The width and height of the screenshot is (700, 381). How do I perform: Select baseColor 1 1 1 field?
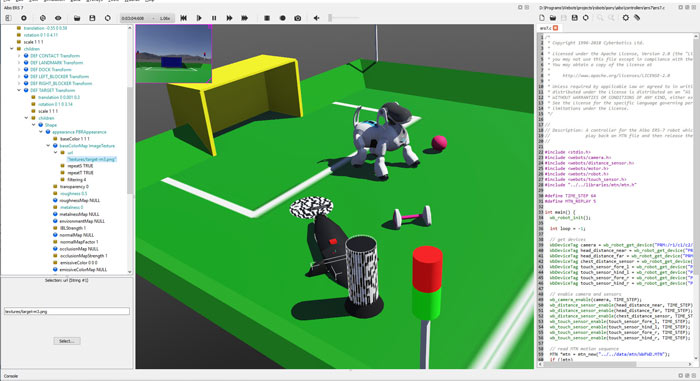coord(75,139)
